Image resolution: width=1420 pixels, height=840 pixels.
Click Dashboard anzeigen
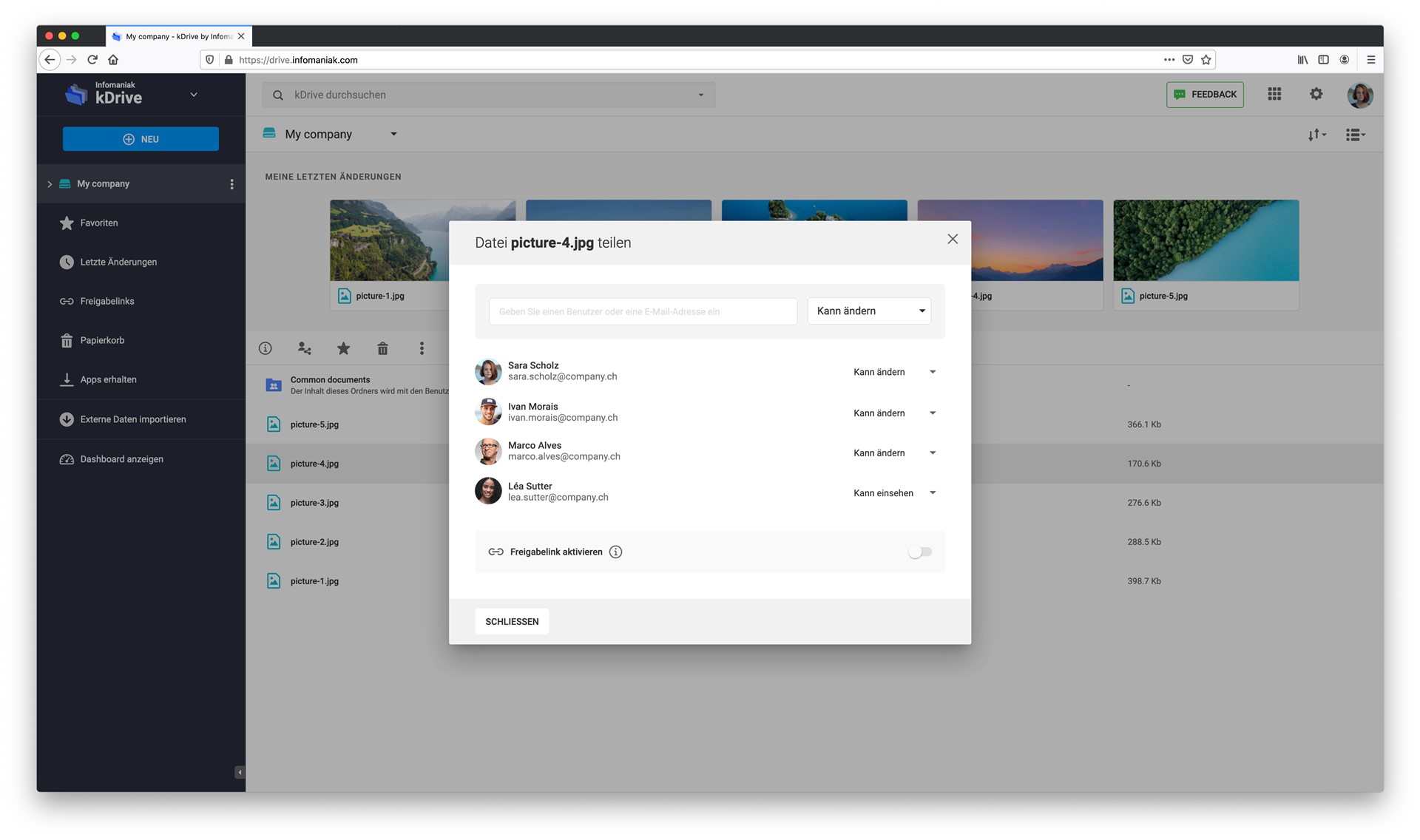coord(112,459)
